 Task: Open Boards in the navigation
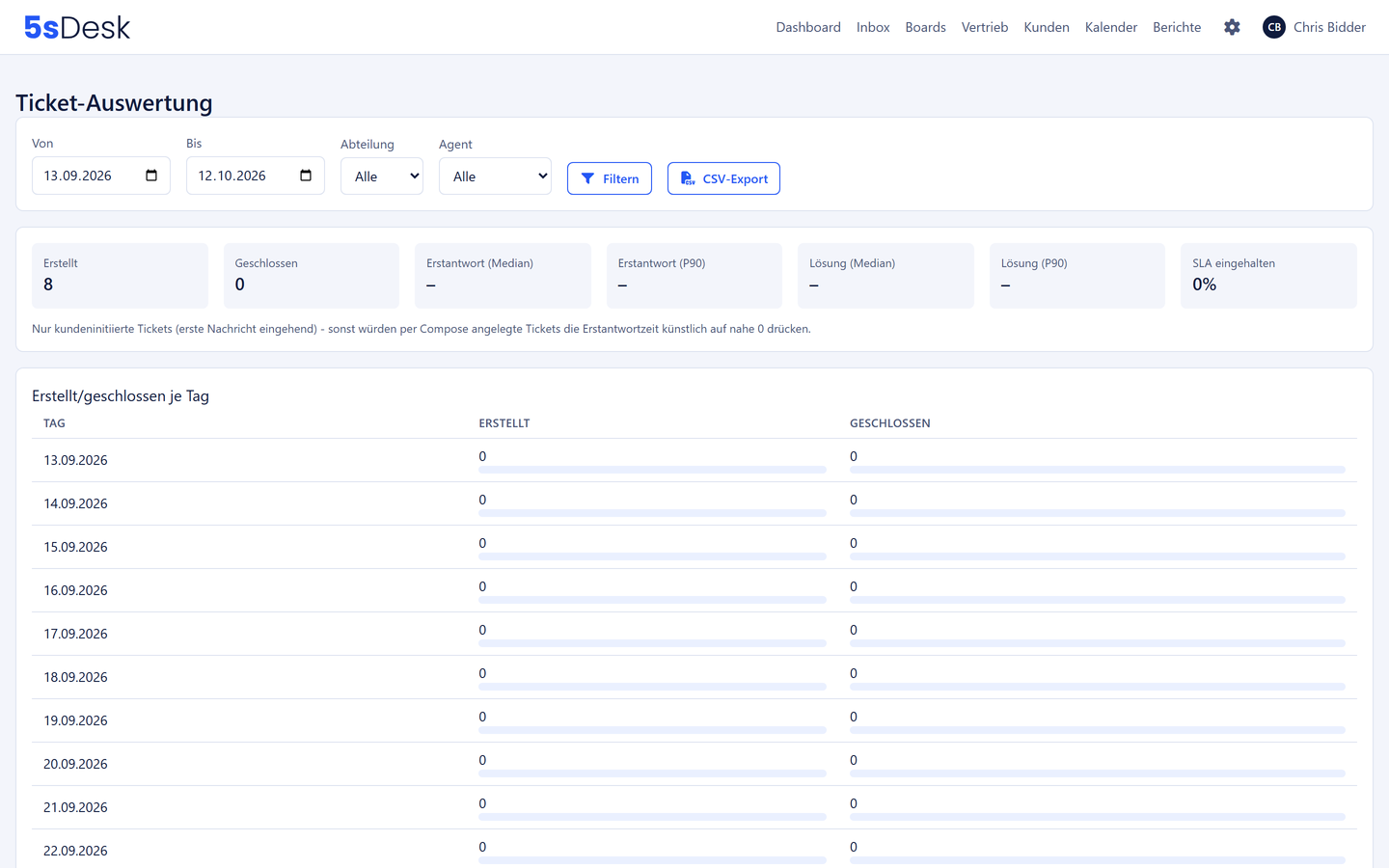[x=925, y=27]
